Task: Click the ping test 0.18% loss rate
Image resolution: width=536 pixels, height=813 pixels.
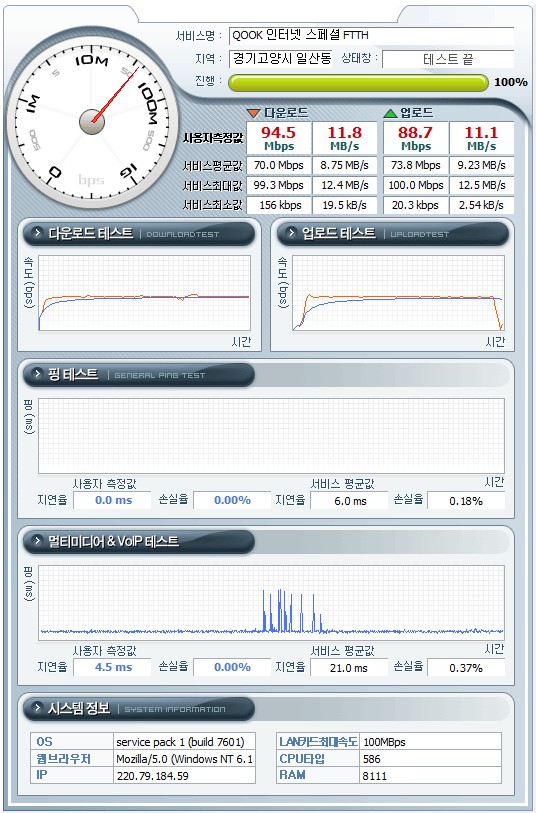Action: point(466,501)
